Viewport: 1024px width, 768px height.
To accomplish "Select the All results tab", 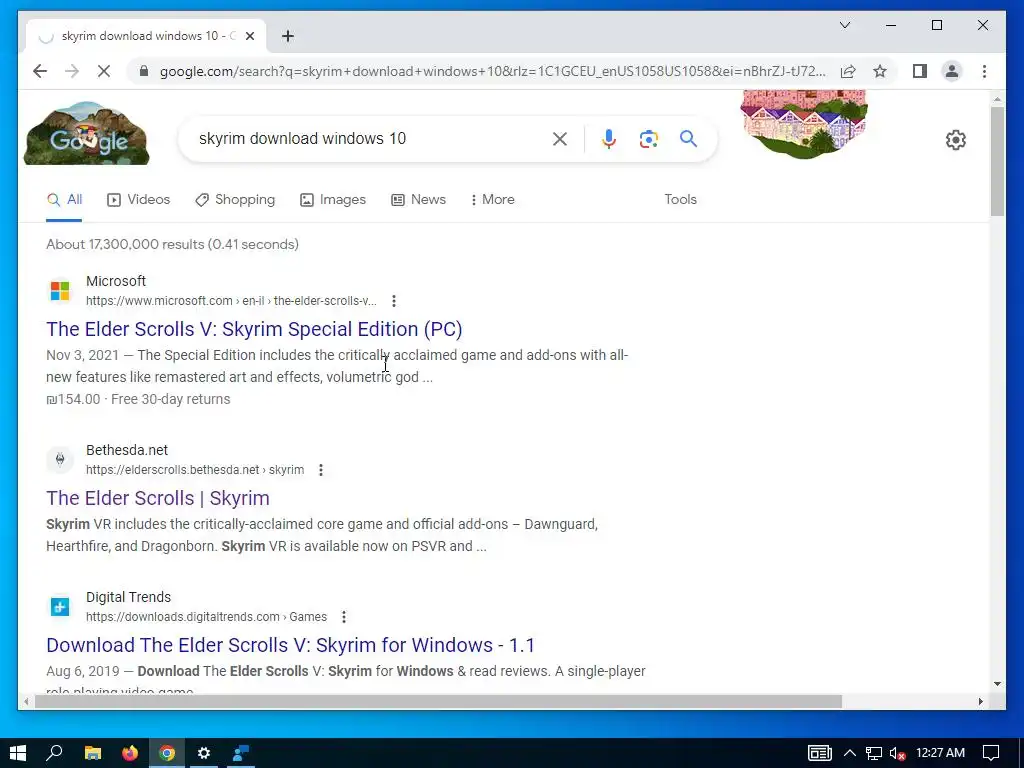I will click(x=64, y=200).
